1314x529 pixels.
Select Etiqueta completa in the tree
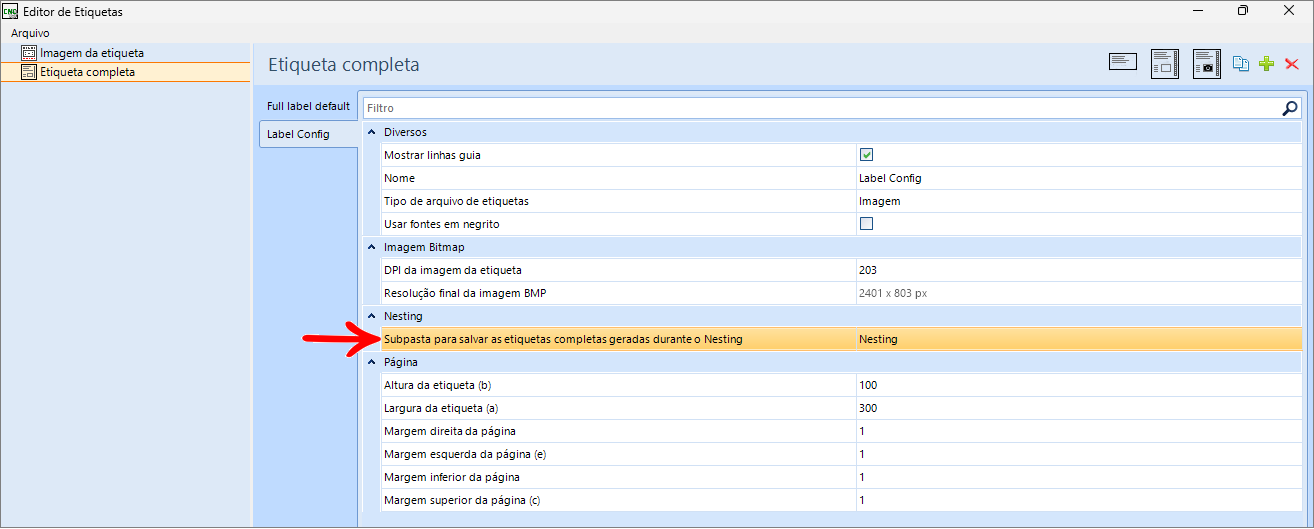87,72
